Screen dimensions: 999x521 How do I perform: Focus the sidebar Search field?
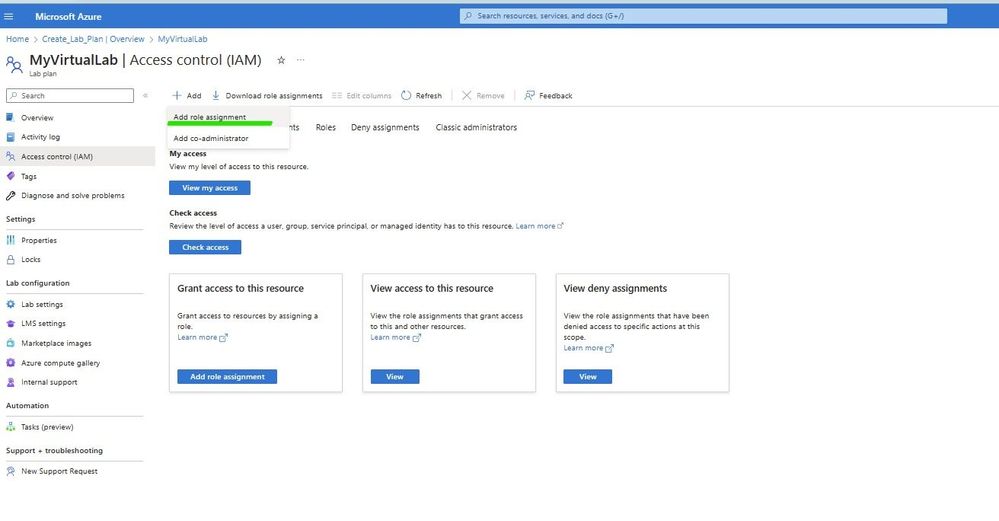[x=70, y=96]
